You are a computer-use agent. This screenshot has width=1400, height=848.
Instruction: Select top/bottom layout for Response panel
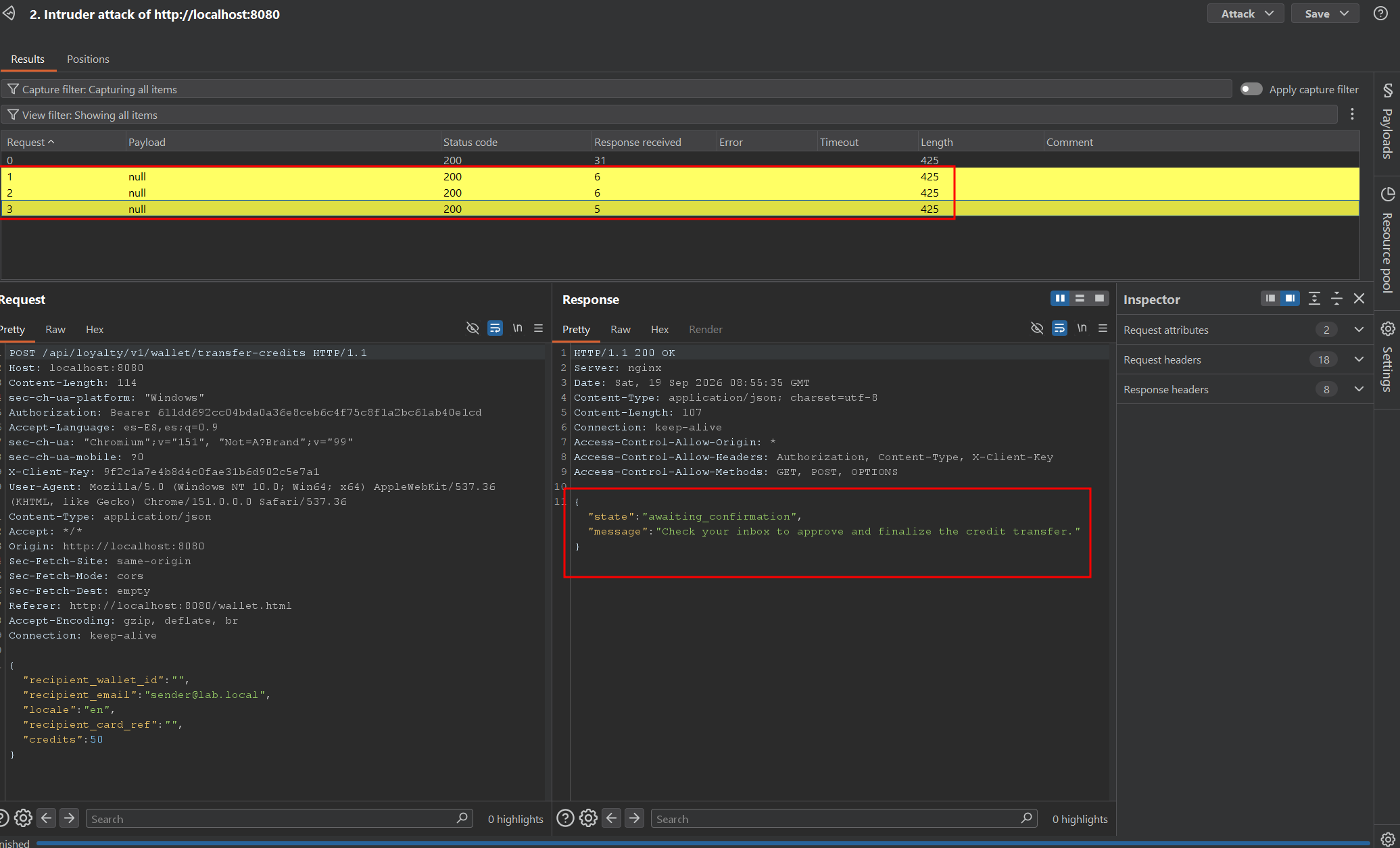click(x=1080, y=299)
